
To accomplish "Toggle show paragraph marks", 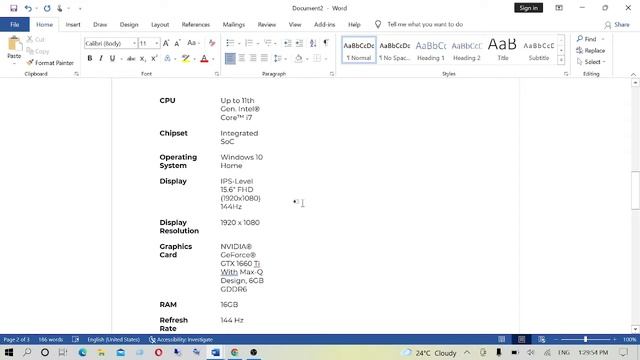I will point(326,43).
